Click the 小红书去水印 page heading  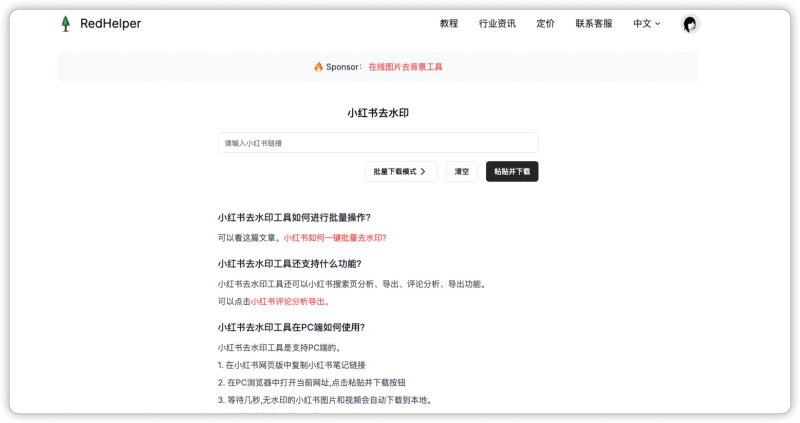378,113
